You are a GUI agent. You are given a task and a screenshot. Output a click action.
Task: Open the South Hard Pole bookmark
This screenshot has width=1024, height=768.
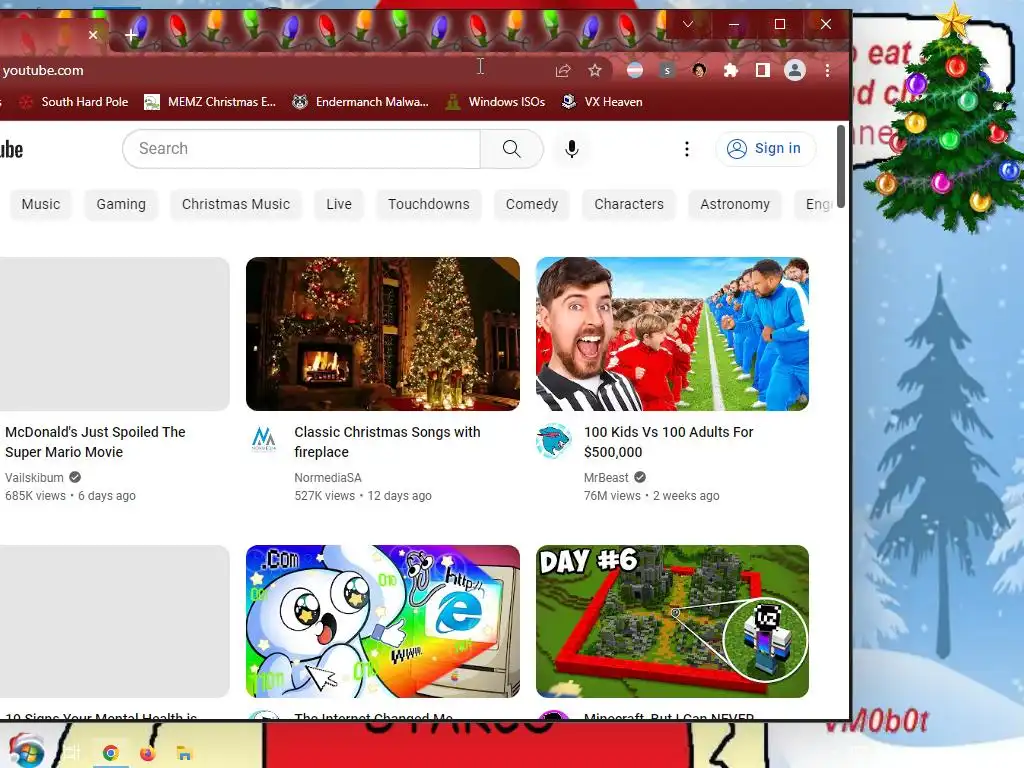tap(74, 102)
